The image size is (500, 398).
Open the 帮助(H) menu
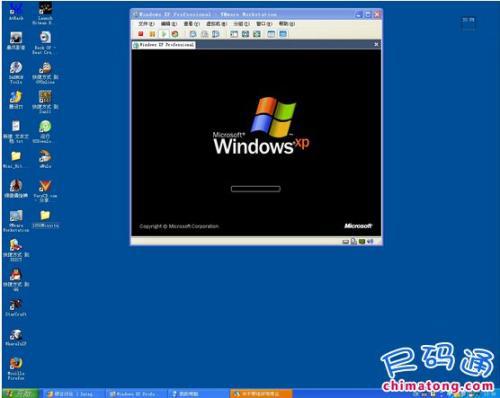coord(287,24)
